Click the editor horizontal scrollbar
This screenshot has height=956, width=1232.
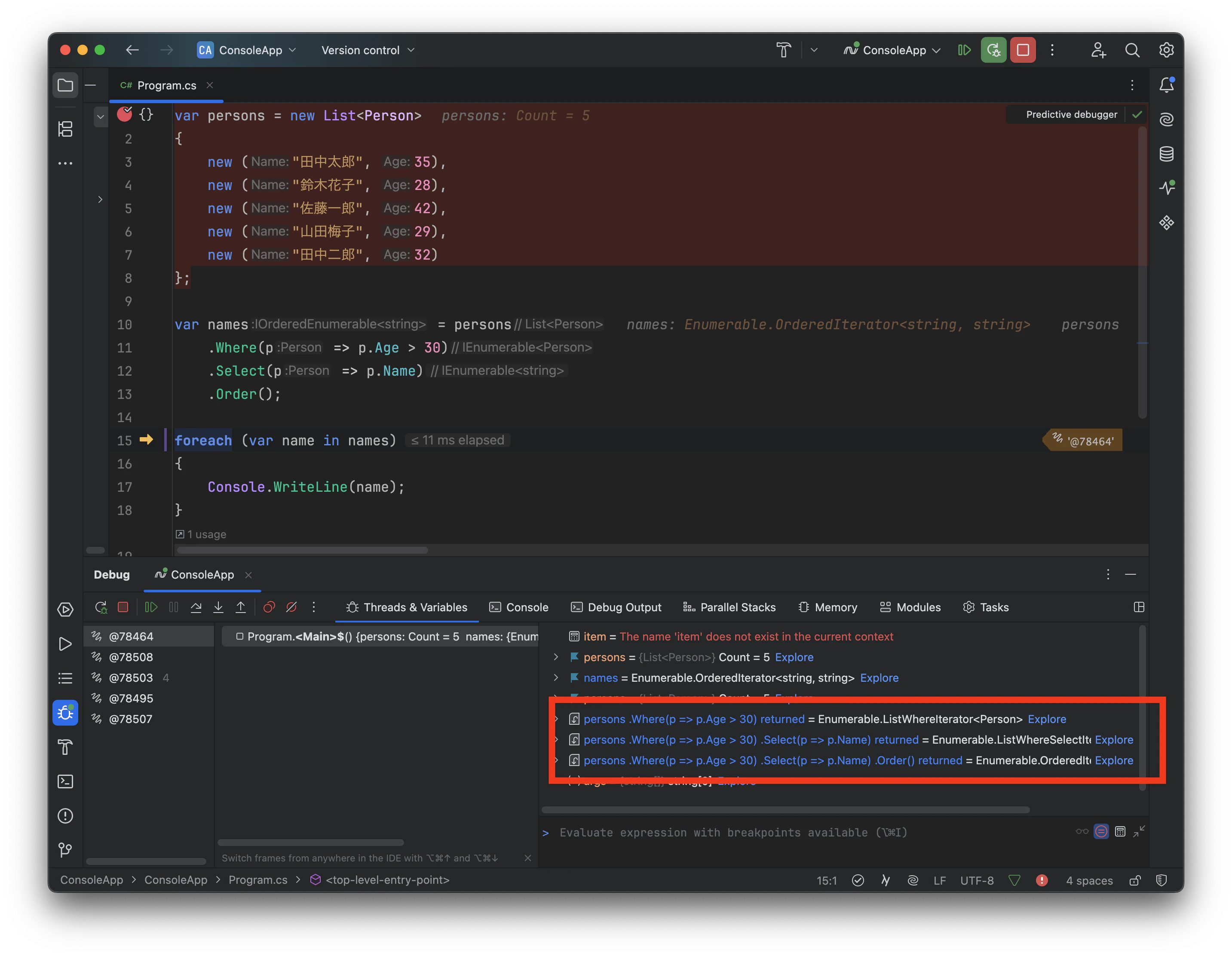point(302,550)
